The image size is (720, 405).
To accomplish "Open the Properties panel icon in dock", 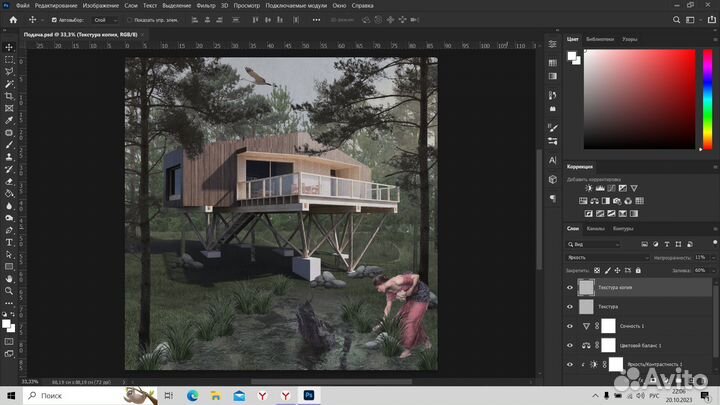I will point(553,44).
